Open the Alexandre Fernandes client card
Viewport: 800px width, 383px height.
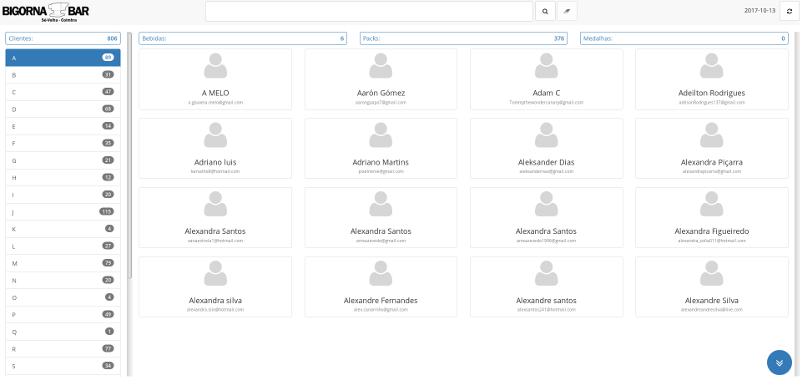tap(381, 287)
